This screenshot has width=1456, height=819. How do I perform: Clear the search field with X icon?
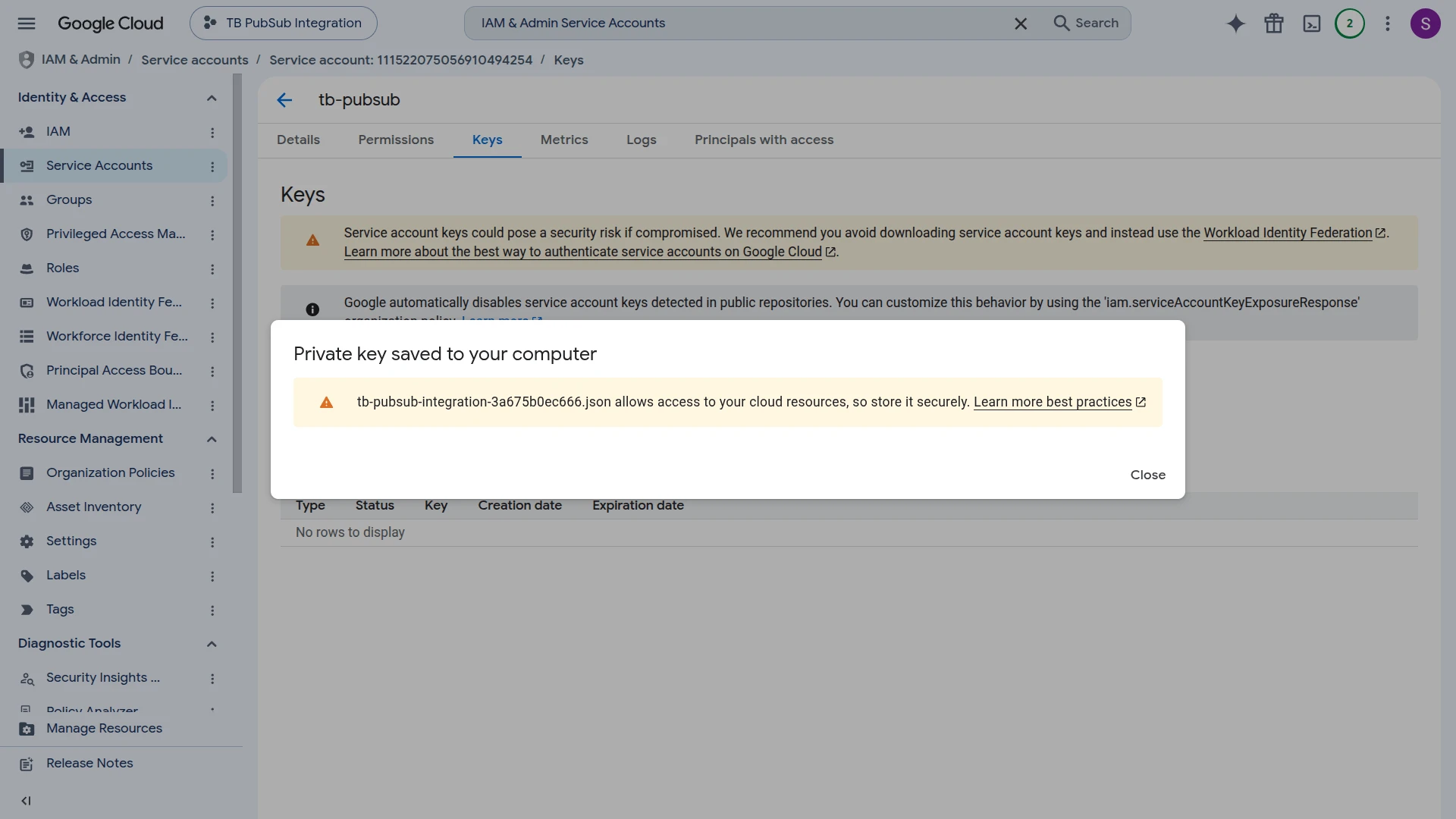coord(1021,24)
